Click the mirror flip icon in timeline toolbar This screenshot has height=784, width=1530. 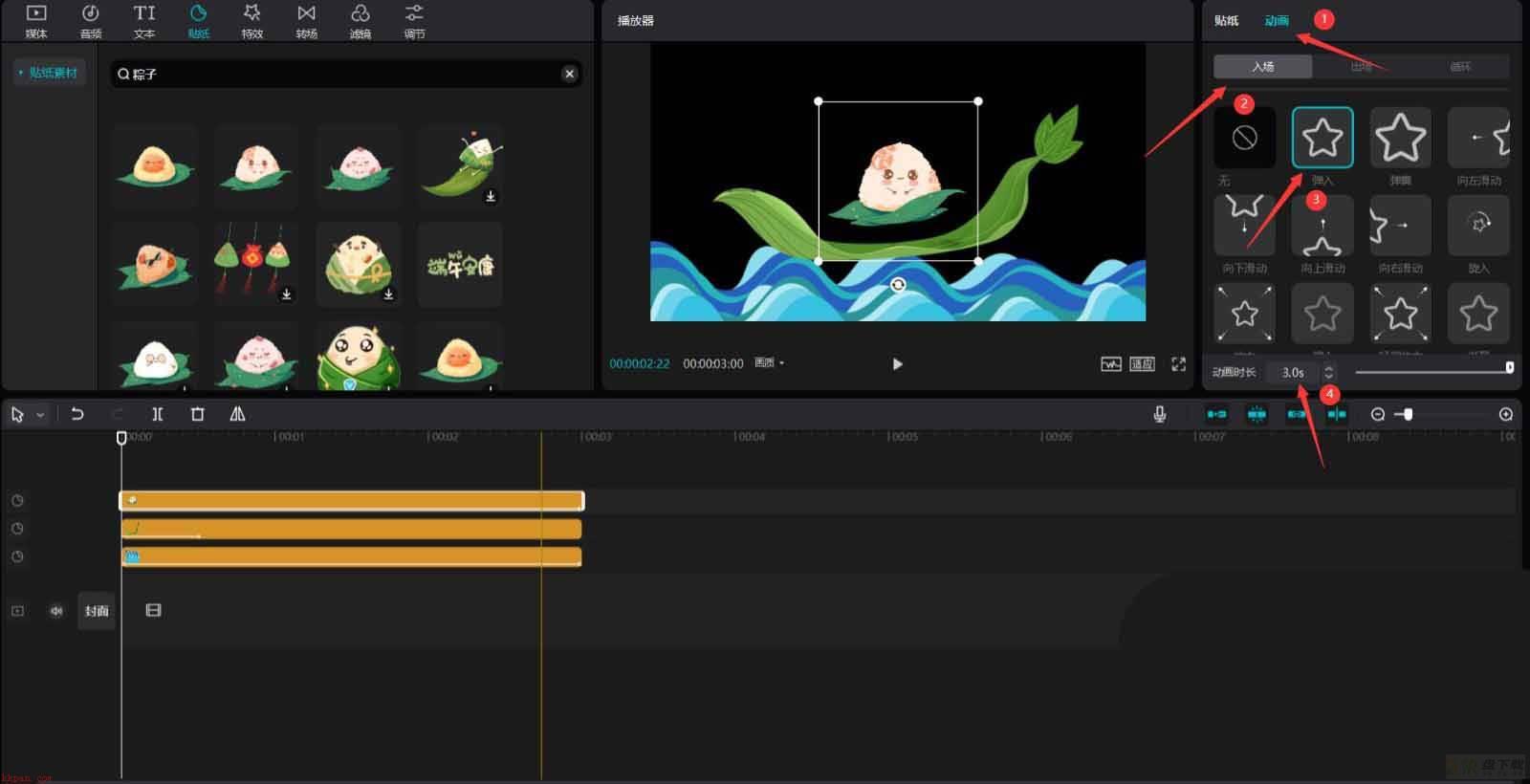237,414
